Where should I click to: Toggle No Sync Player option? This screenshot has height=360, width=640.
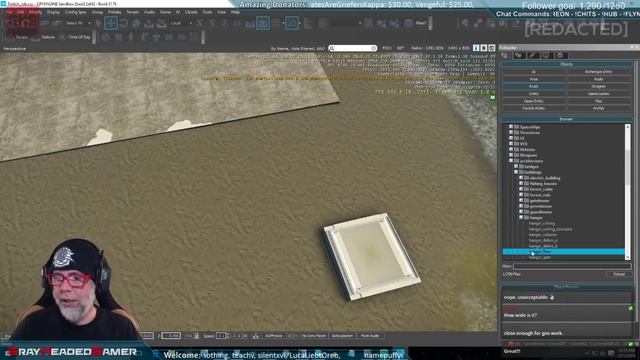pos(314,336)
